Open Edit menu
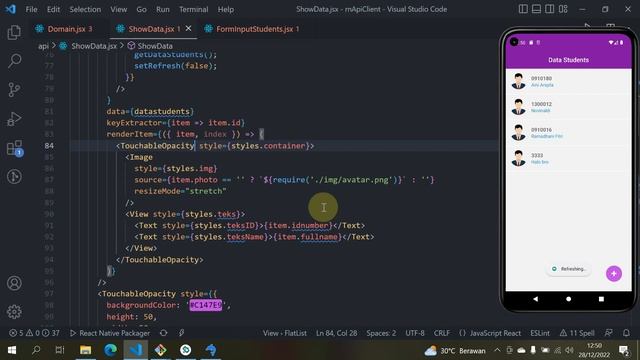The width and height of the screenshot is (640, 360). (x=53, y=9)
